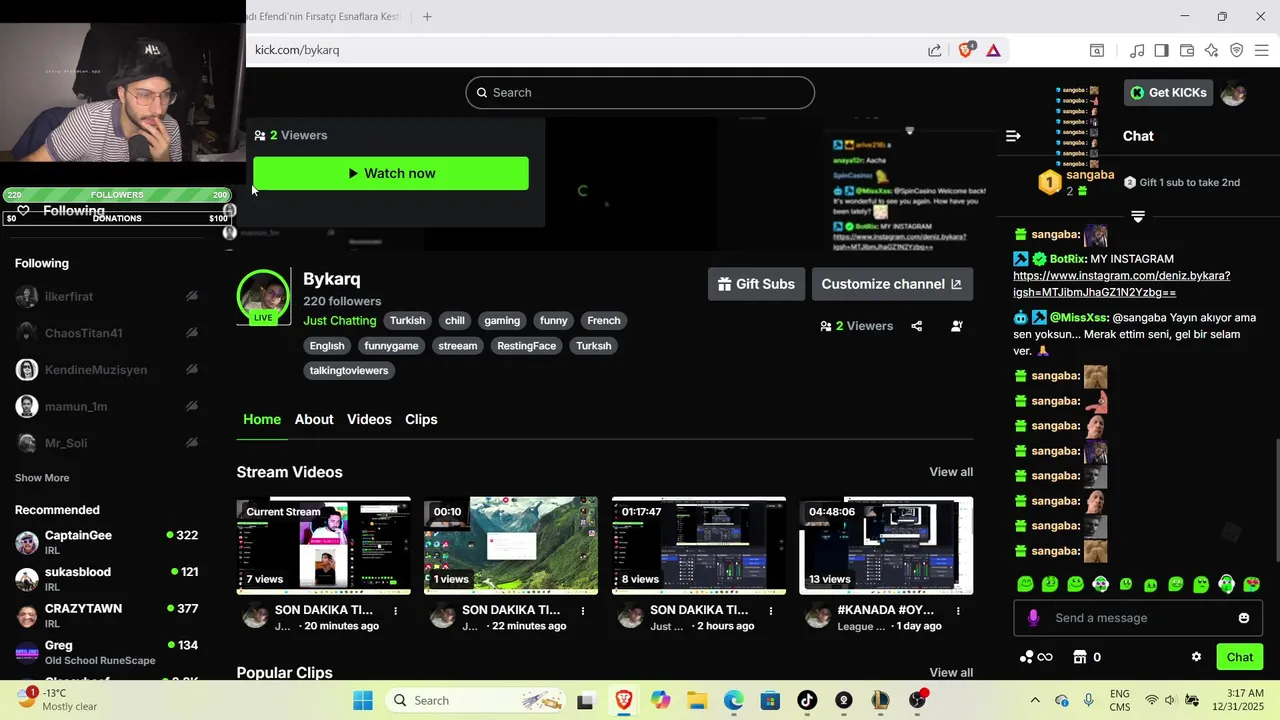This screenshot has width=1280, height=720.
Task: Open options menu for 20 minutes ago video
Action: tap(396, 610)
